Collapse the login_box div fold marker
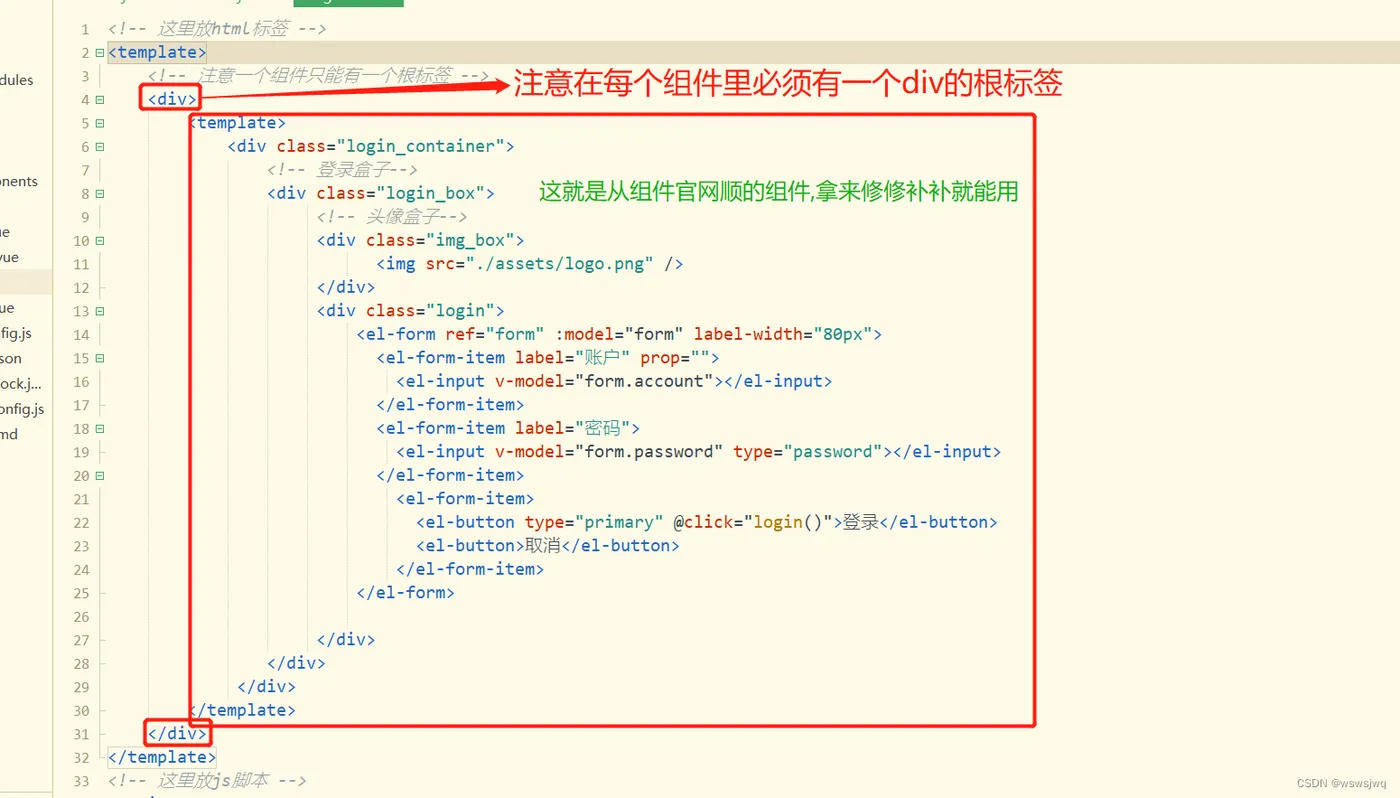1400x798 pixels. click(99, 194)
